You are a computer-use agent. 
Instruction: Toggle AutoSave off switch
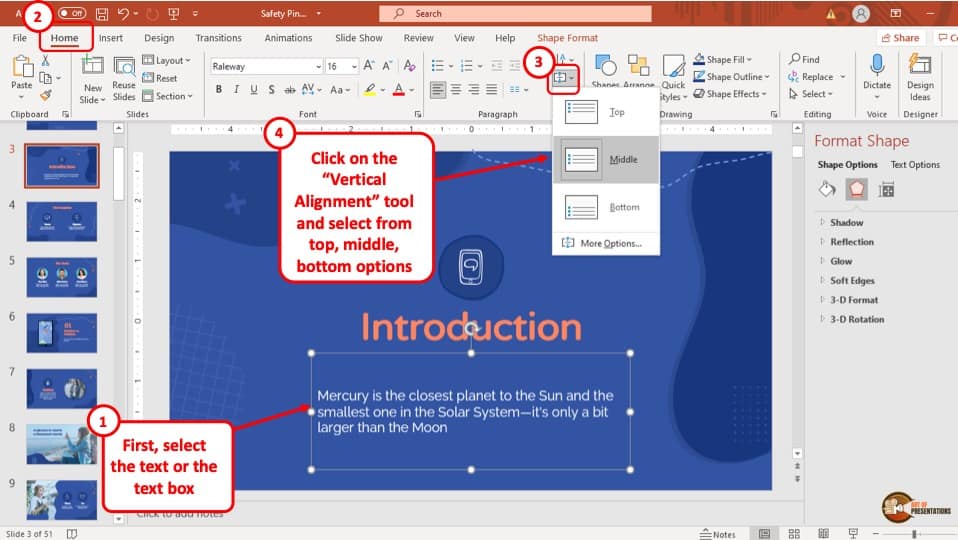point(71,13)
